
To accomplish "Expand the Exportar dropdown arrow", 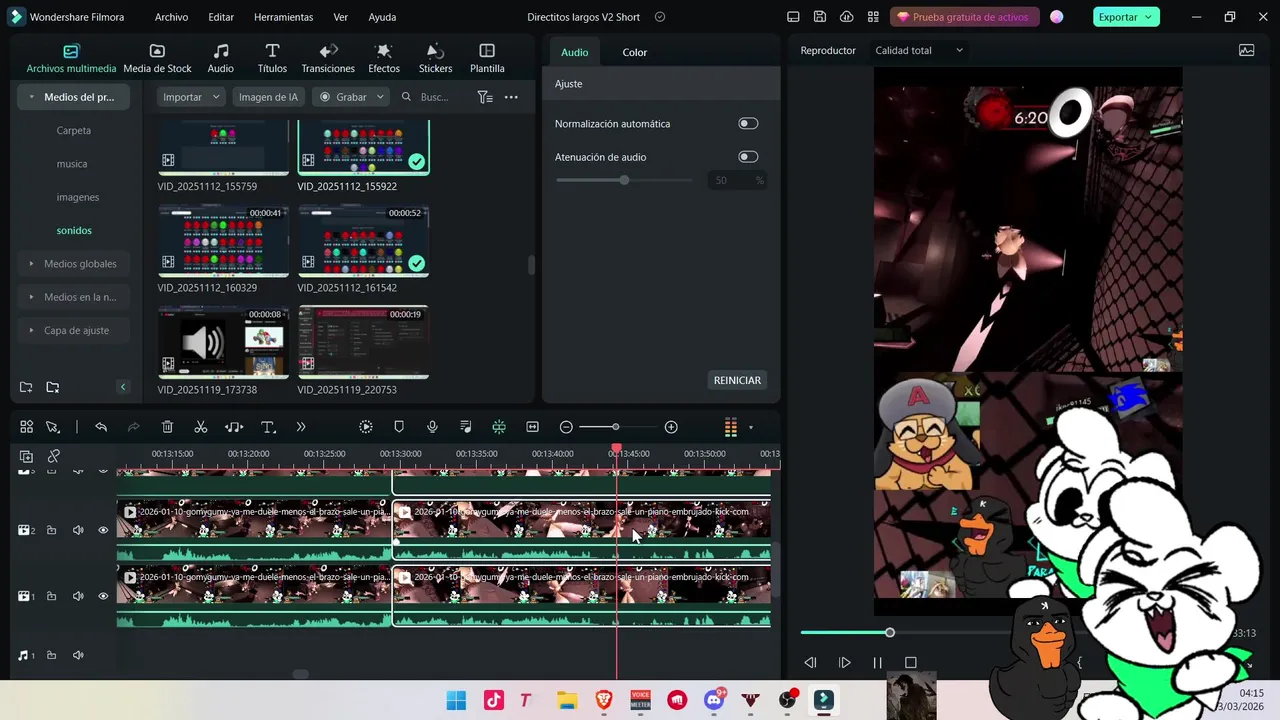I will click(x=1149, y=17).
